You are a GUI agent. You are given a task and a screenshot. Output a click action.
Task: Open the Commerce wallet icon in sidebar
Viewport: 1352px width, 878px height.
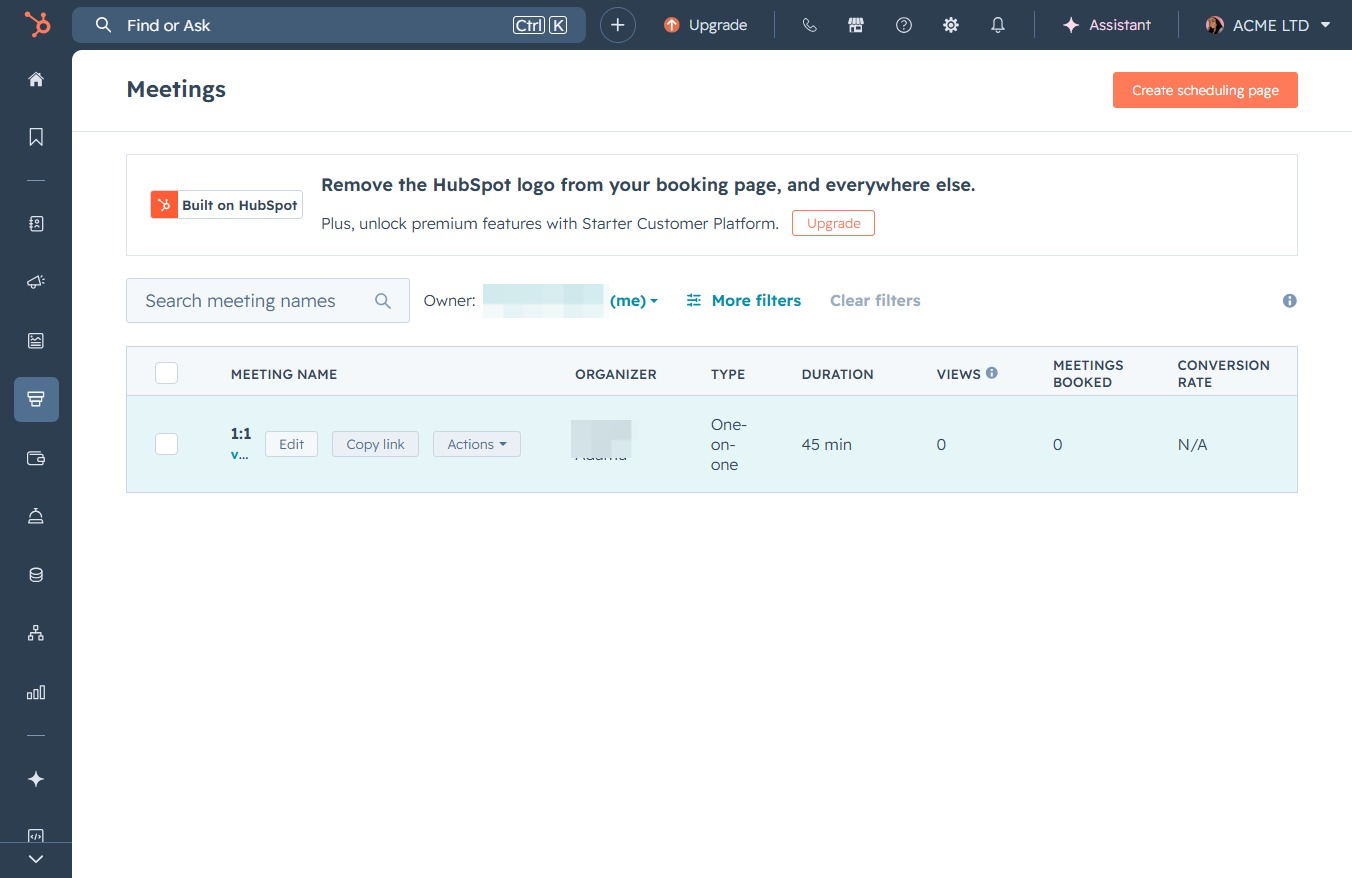point(36,458)
